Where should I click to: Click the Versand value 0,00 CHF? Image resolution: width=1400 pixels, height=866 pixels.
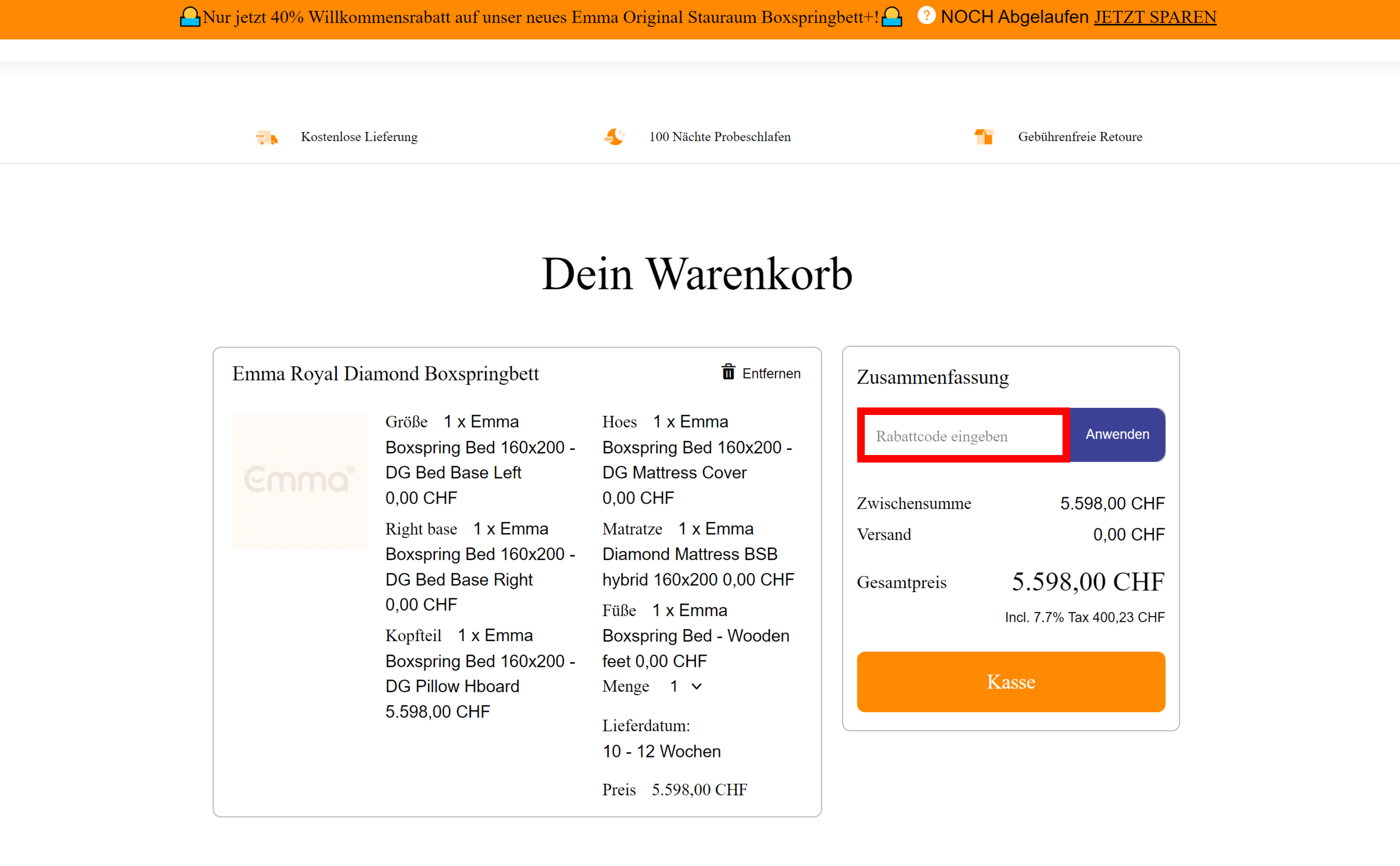pyautogui.click(x=1129, y=535)
